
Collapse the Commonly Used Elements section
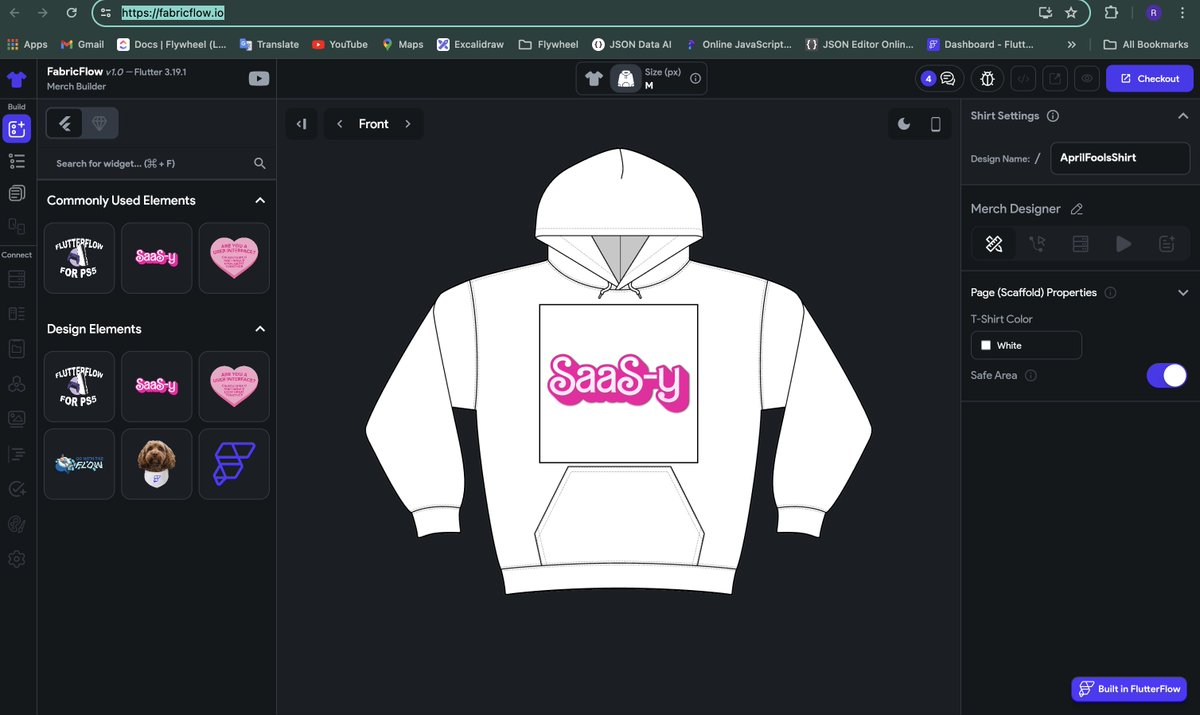tap(259, 200)
